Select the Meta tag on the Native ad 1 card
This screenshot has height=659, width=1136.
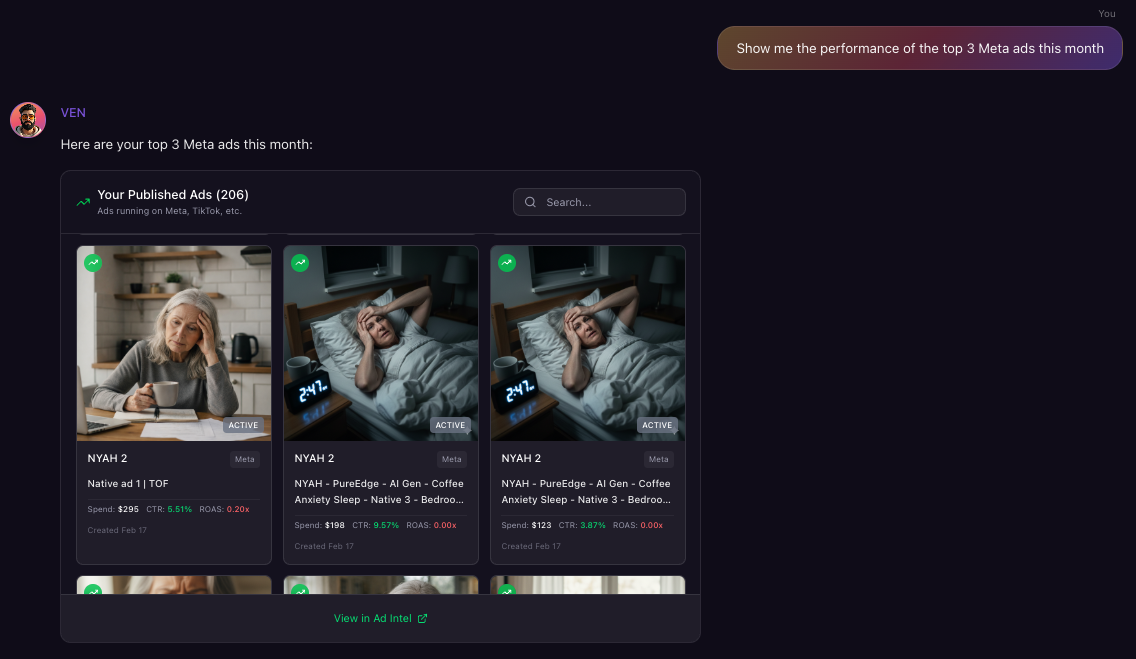point(245,459)
